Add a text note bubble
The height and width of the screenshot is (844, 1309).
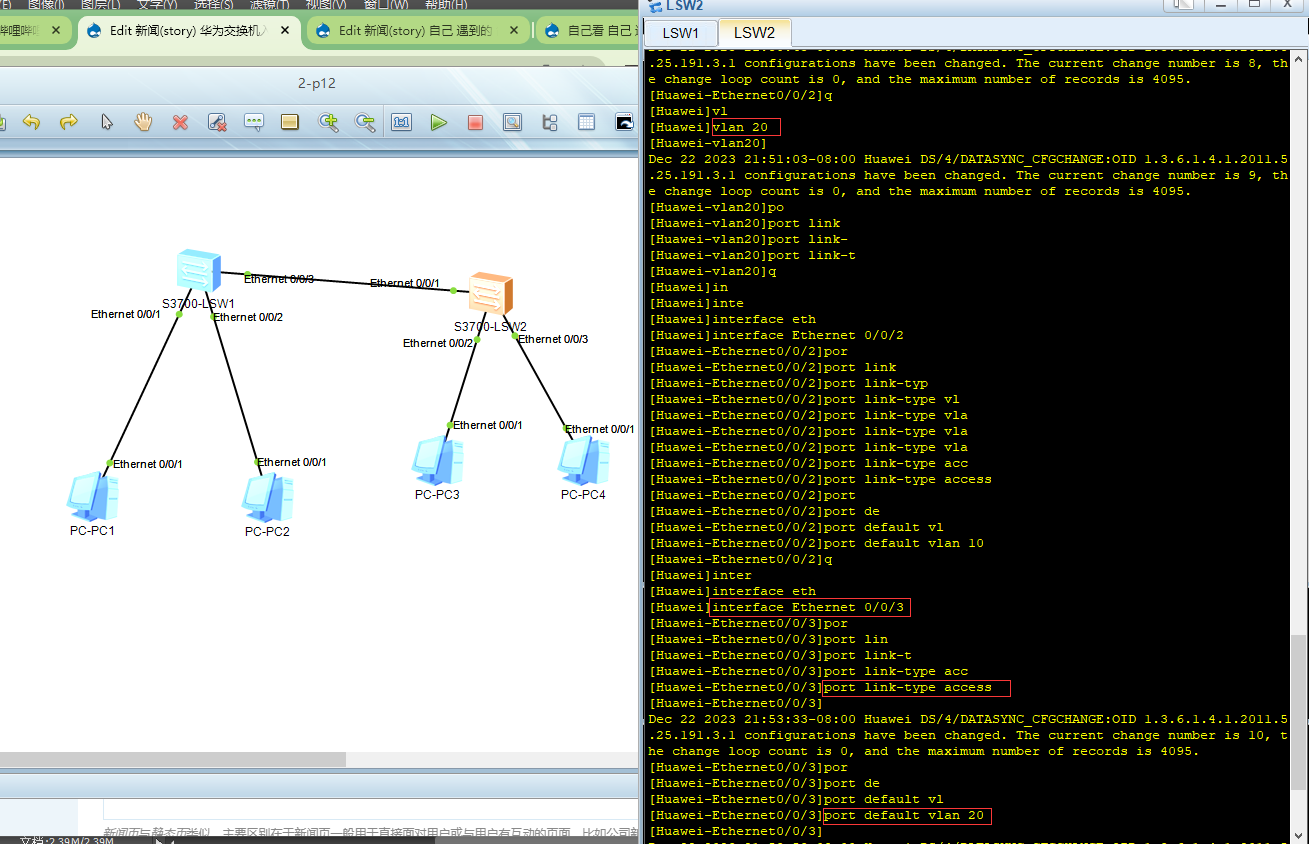(254, 122)
